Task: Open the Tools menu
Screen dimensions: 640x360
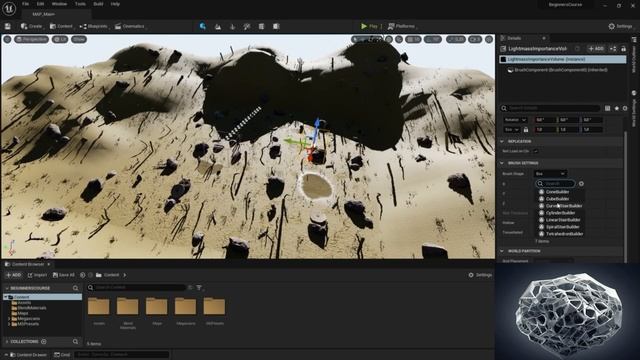Action: click(x=80, y=4)
